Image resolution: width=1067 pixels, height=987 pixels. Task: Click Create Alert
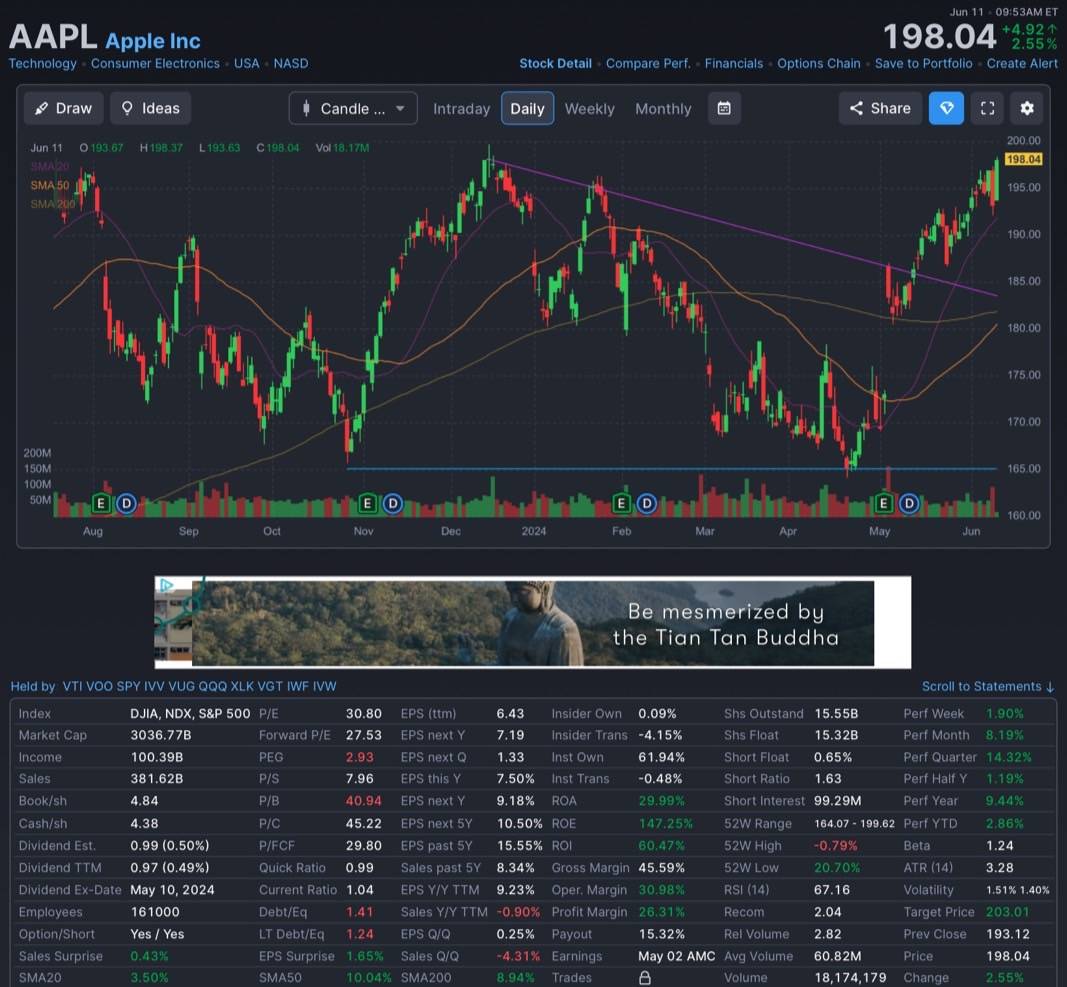(1022, 63)
